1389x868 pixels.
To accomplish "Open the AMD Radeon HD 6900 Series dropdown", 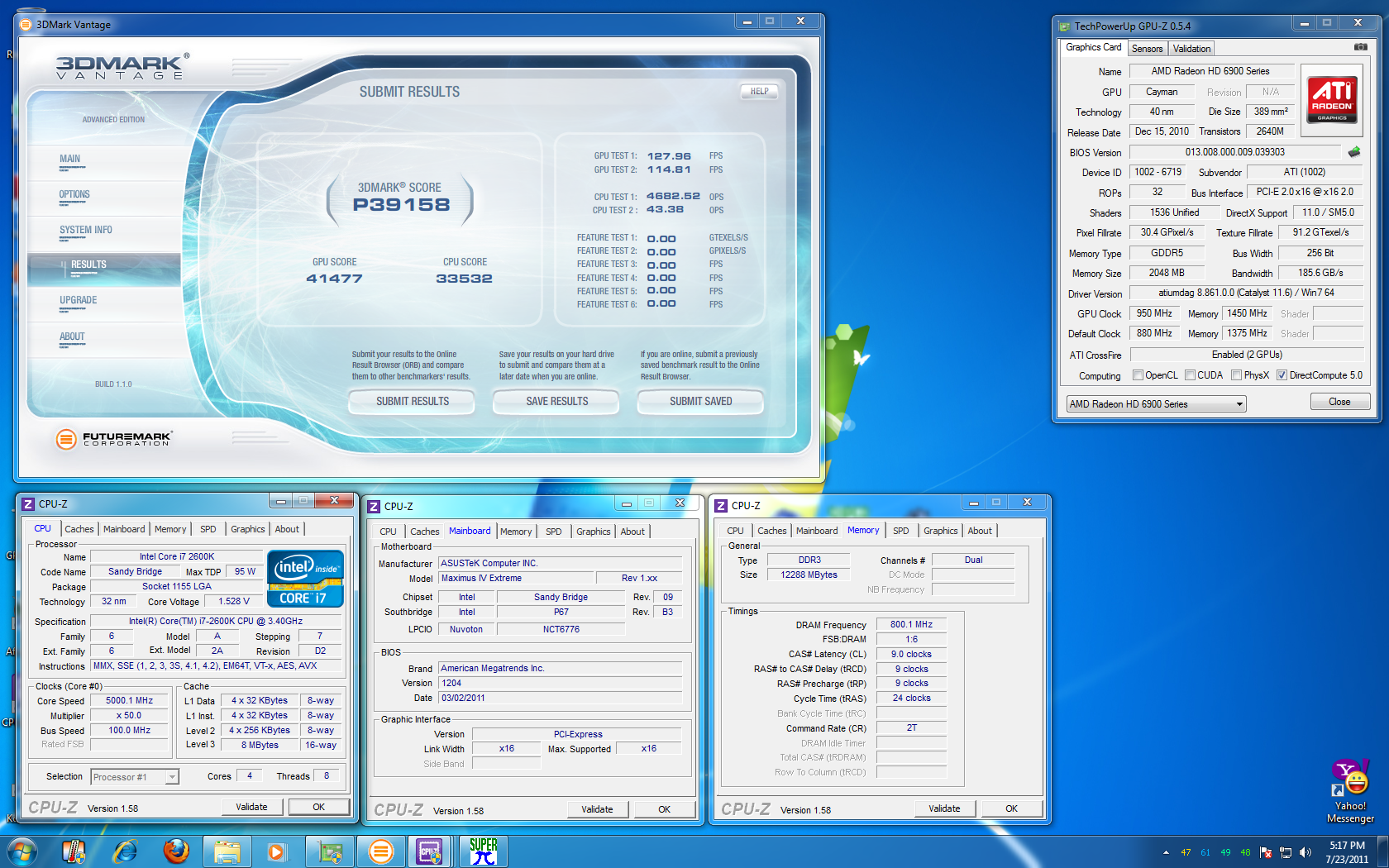I will click(x=1156, y=403).
